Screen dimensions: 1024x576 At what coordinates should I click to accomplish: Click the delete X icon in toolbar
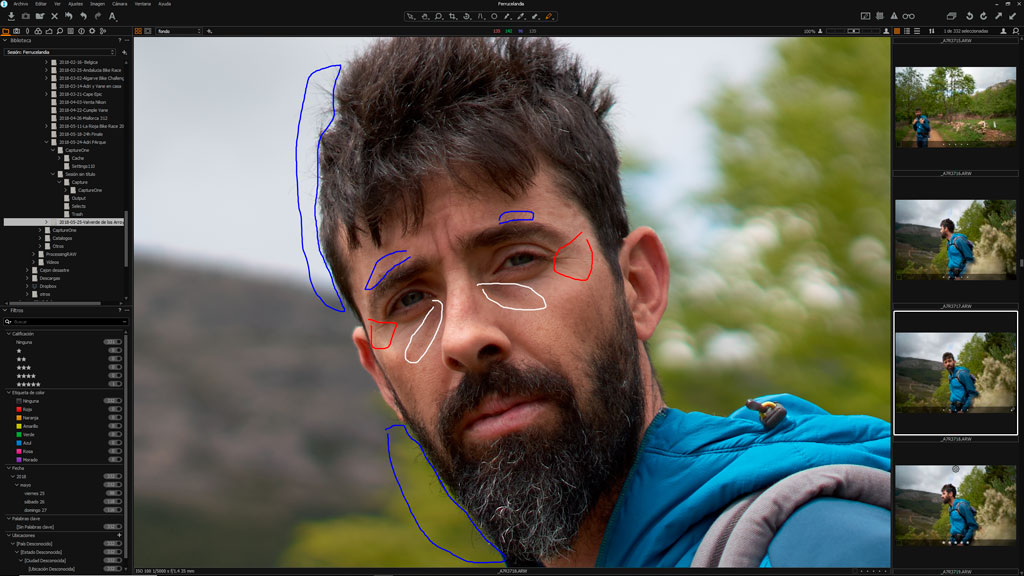pyautogui.click(x=54, y=16)
